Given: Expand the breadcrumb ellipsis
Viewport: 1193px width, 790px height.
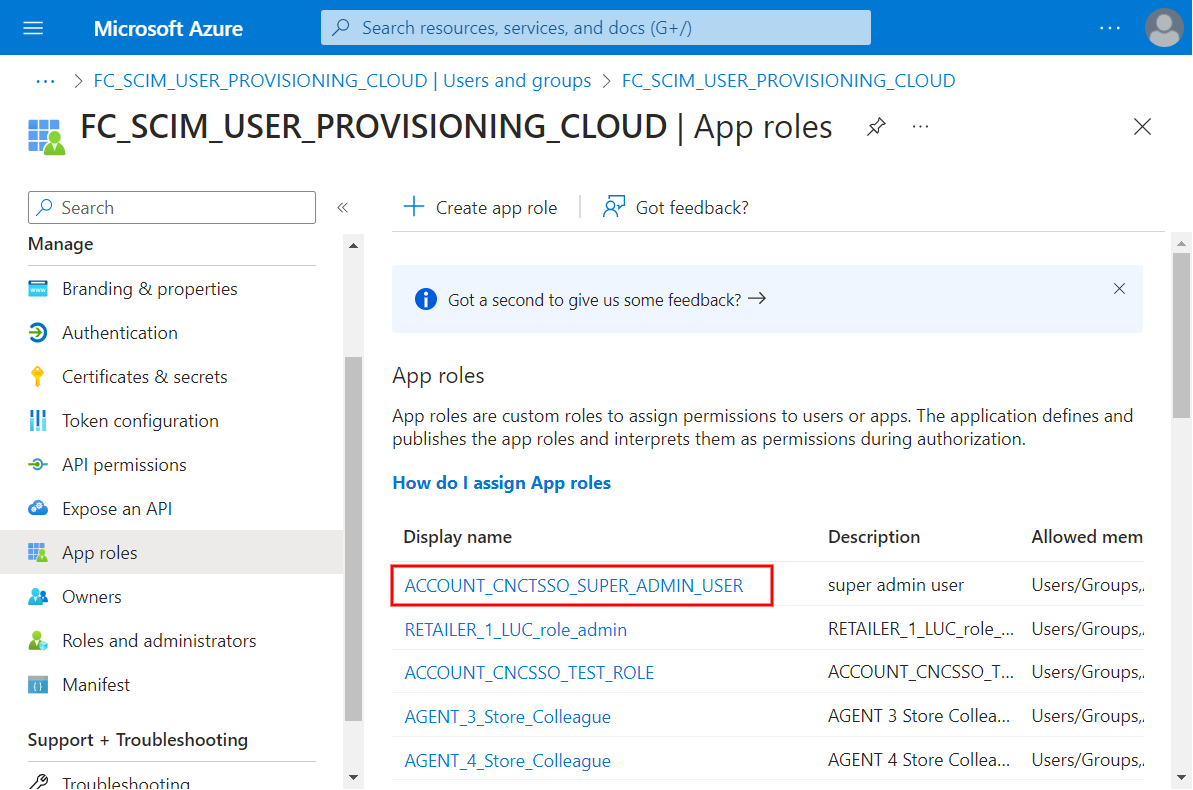Looking at the screenshot, I should (45, 81).
